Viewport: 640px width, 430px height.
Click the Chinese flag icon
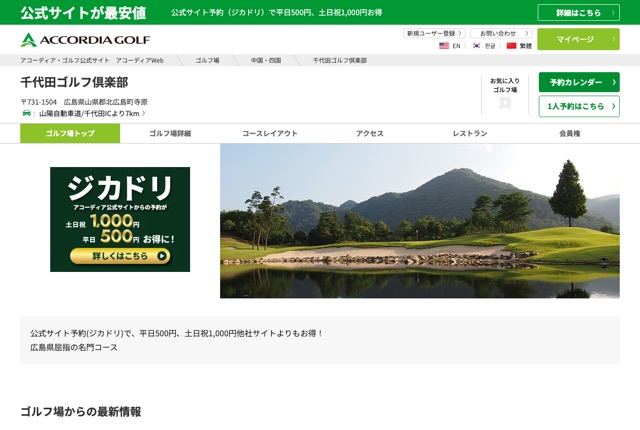(x=511, y=46)
